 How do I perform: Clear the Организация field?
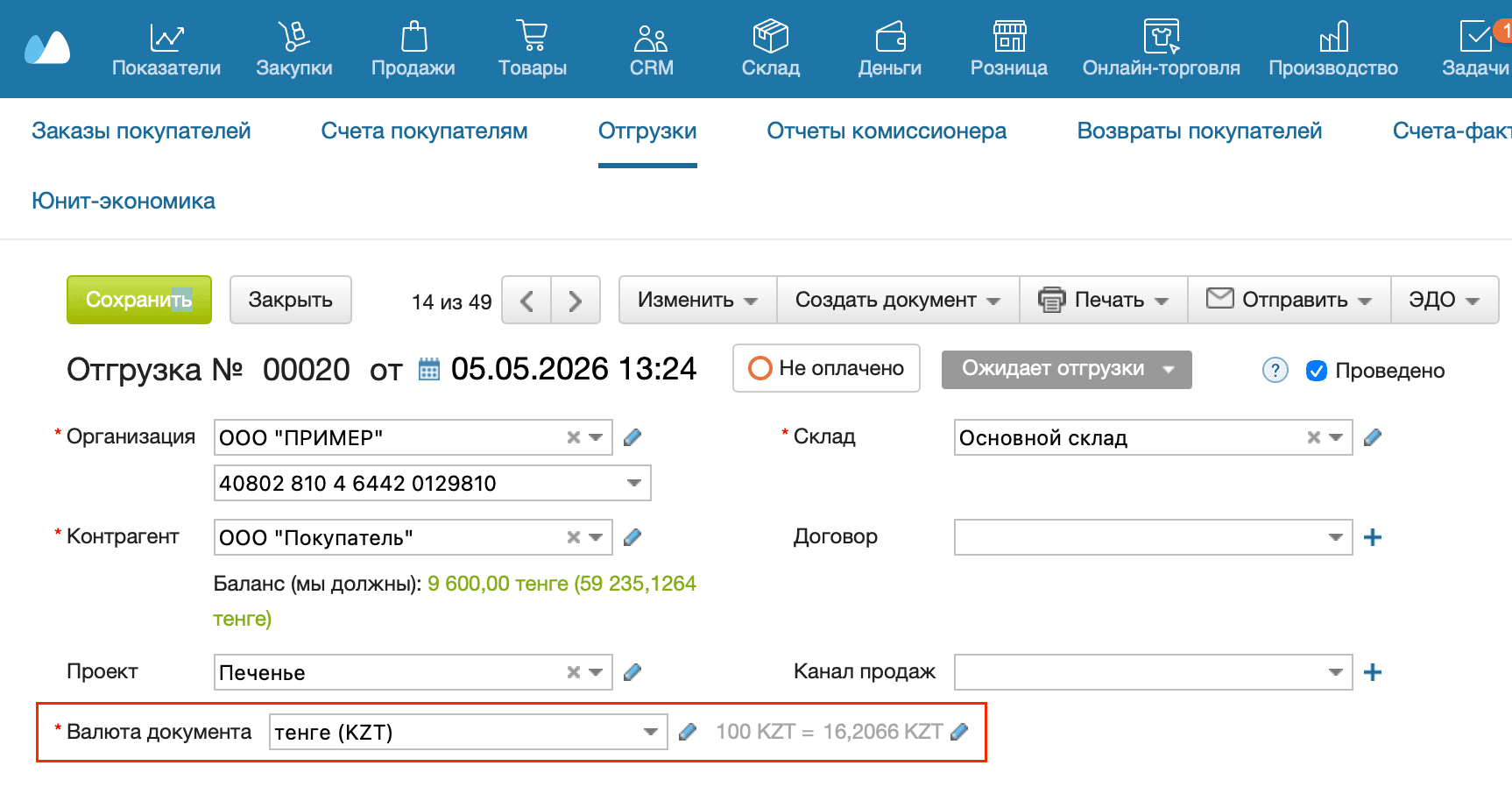(x=574, y=437)
